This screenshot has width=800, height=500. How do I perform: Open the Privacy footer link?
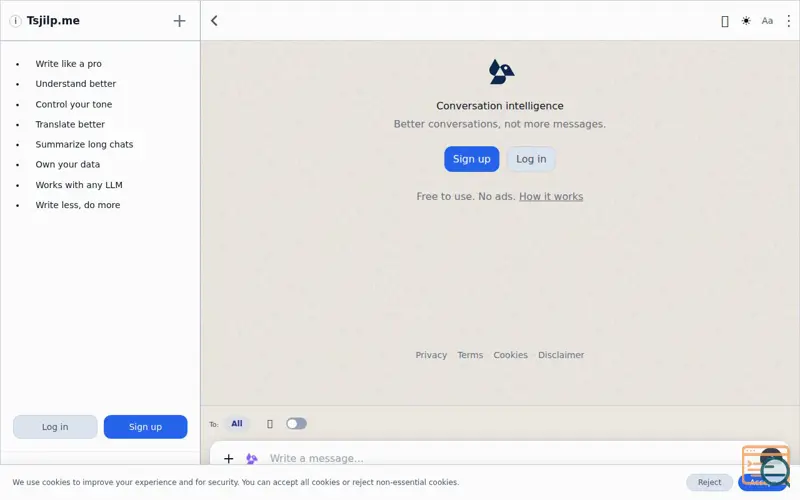click(431, 355)
